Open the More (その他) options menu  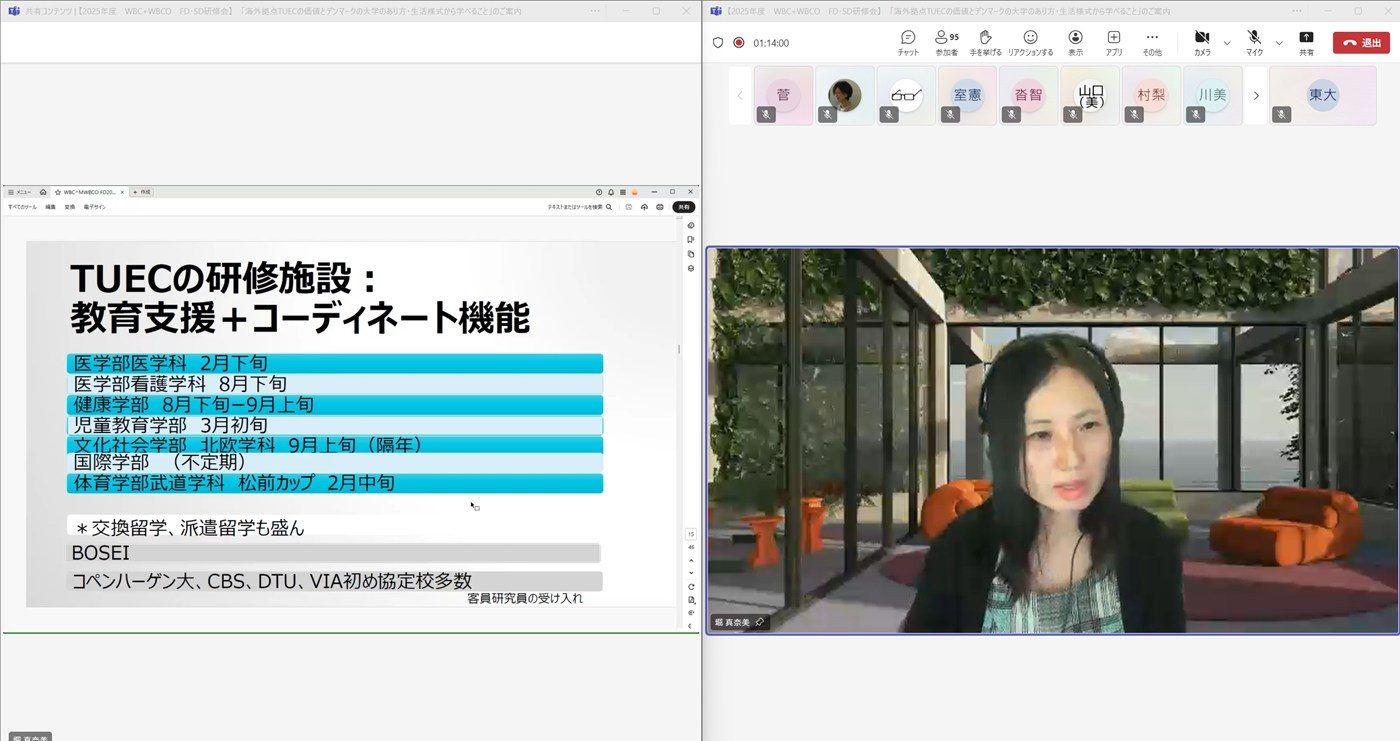point(1152,42)
